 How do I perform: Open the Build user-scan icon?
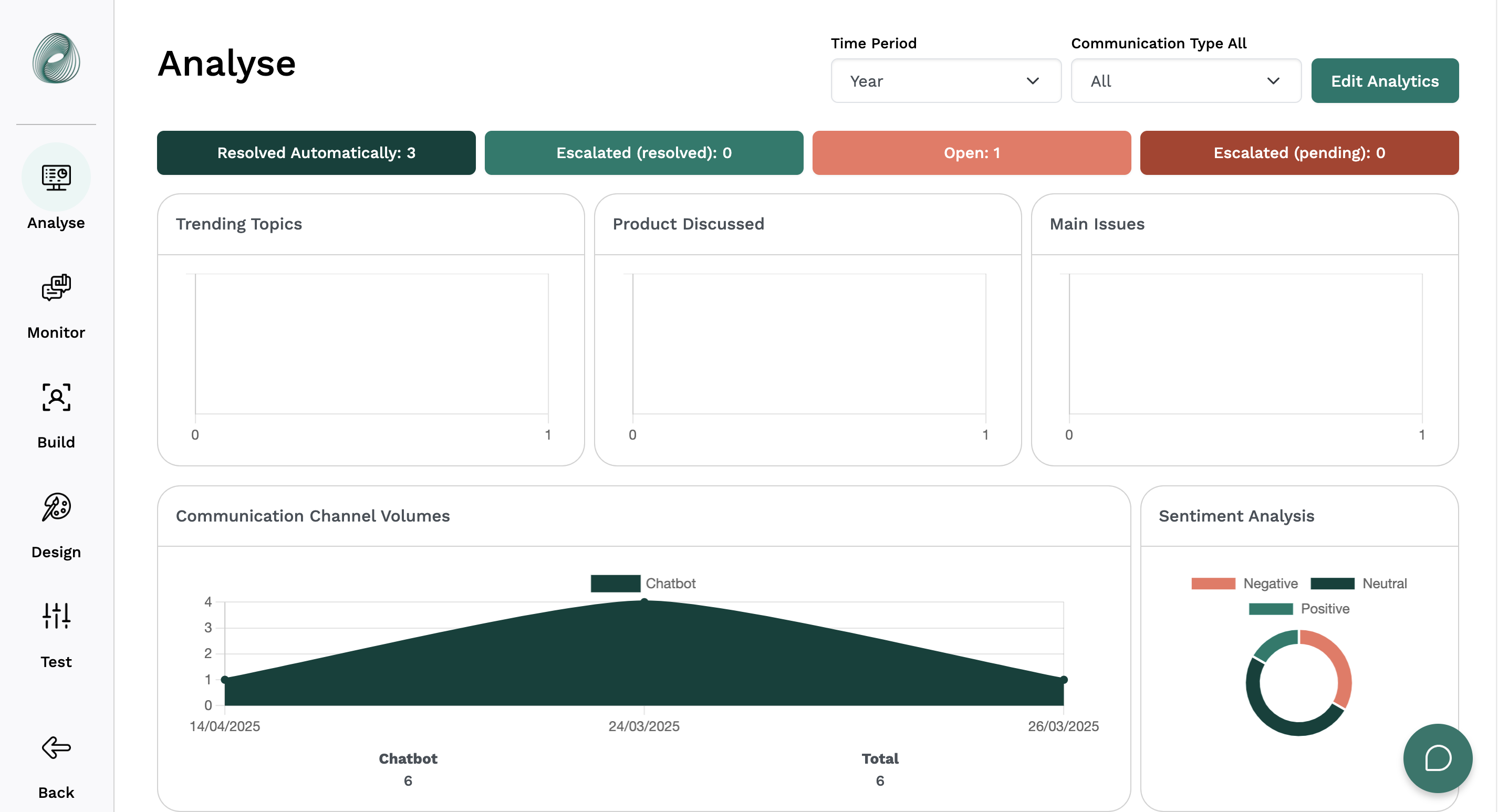(x=56, y=397)
